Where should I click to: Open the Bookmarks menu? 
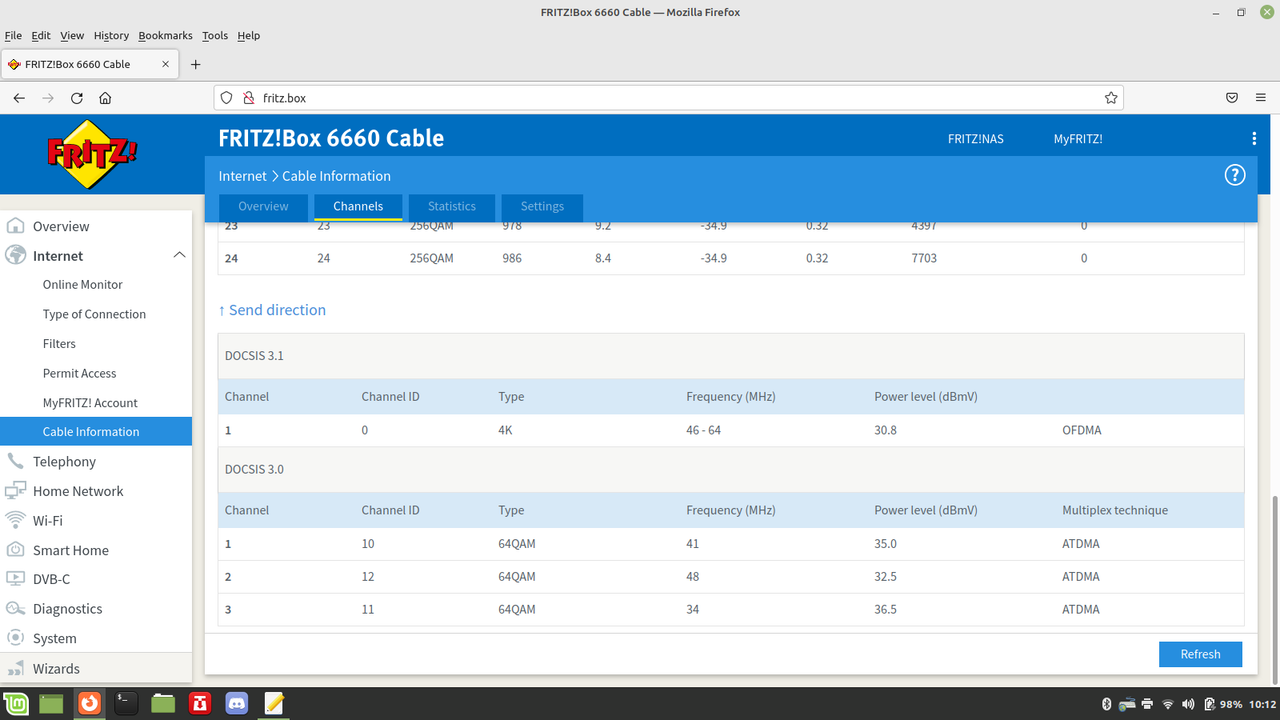(x=165, y=35)
